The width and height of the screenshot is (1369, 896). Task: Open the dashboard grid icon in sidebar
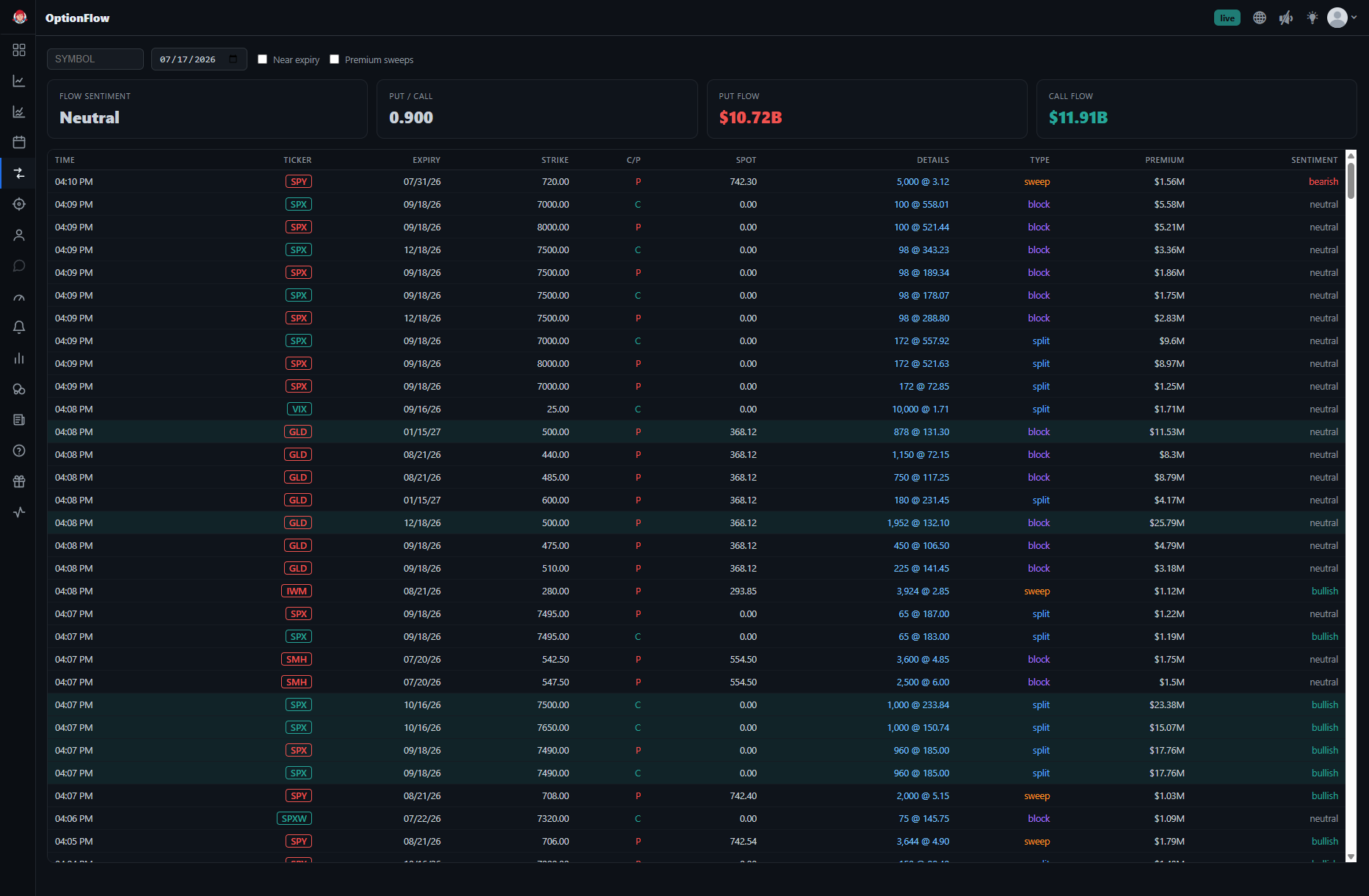tap(19, 50)
